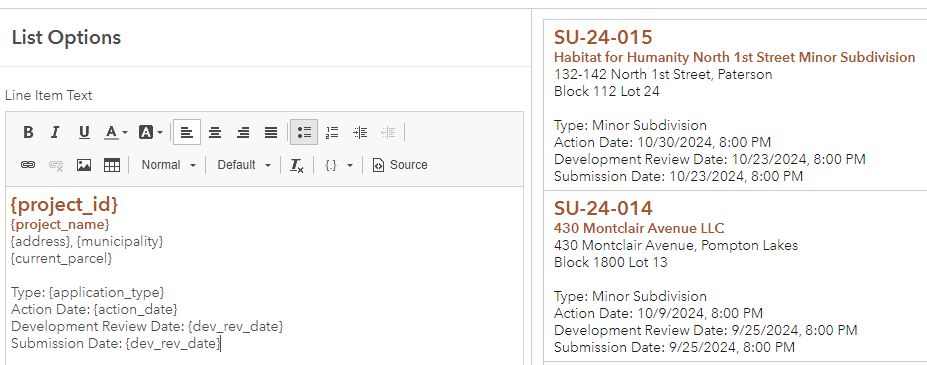Decrease the indent

point(388,132)
